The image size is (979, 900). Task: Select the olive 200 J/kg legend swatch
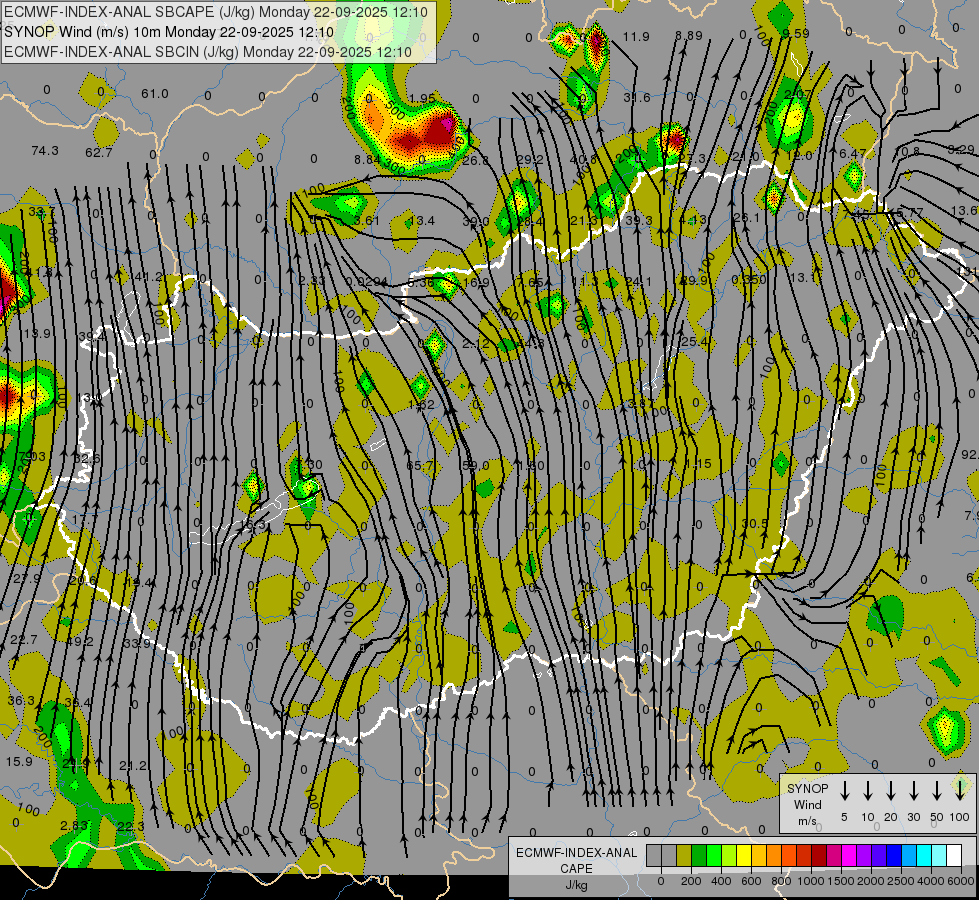[x=684, y=855]
